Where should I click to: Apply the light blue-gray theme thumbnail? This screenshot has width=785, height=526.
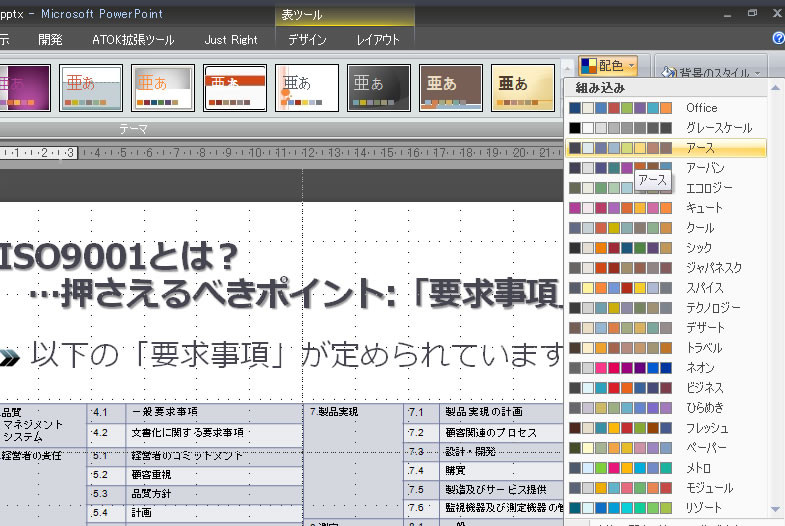click(91, 88)
